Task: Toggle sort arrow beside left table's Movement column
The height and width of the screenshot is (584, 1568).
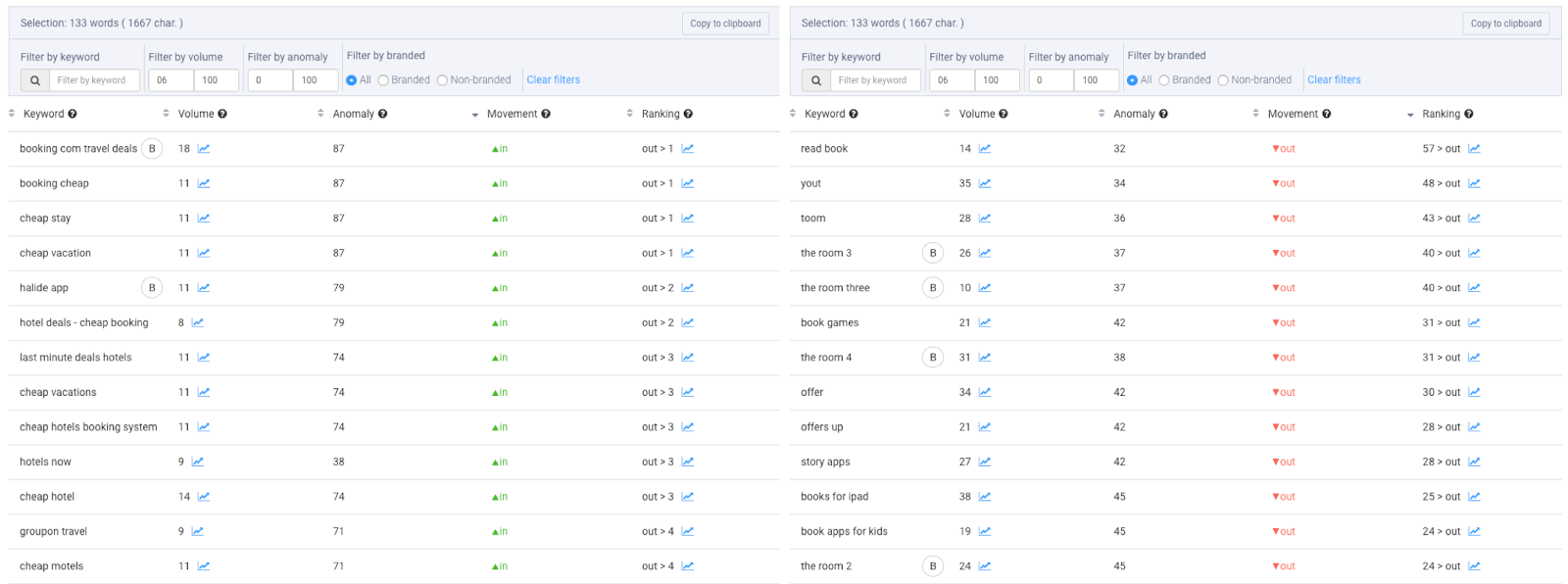Action: coord(475,115)
